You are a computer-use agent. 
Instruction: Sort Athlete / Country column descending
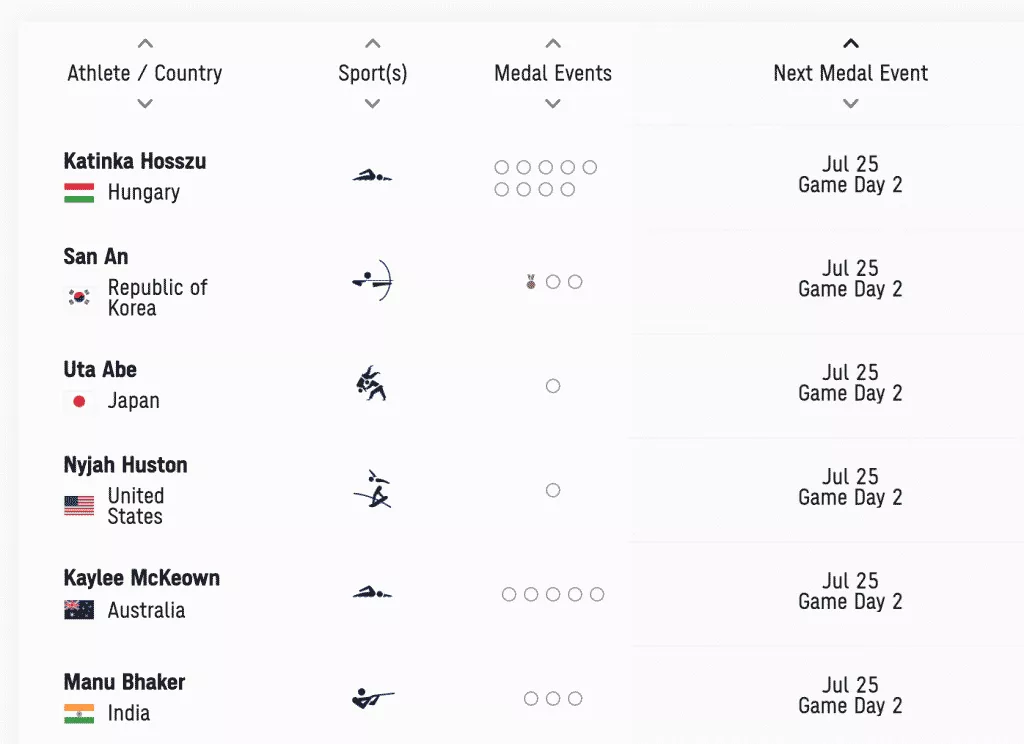click(145, 103)
